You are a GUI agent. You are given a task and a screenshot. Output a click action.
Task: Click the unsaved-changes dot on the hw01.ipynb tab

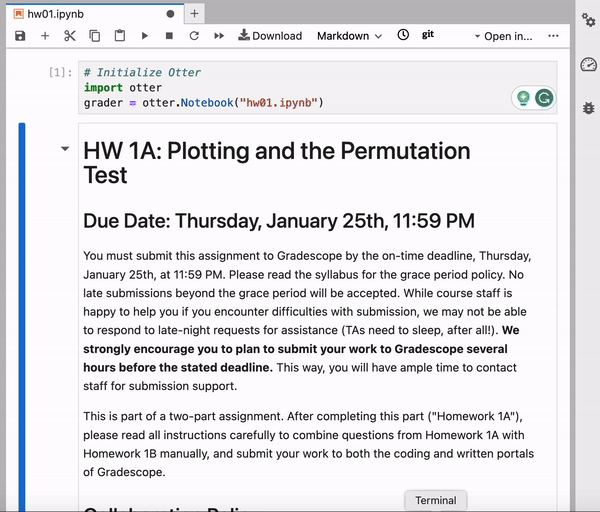(171, 14)
